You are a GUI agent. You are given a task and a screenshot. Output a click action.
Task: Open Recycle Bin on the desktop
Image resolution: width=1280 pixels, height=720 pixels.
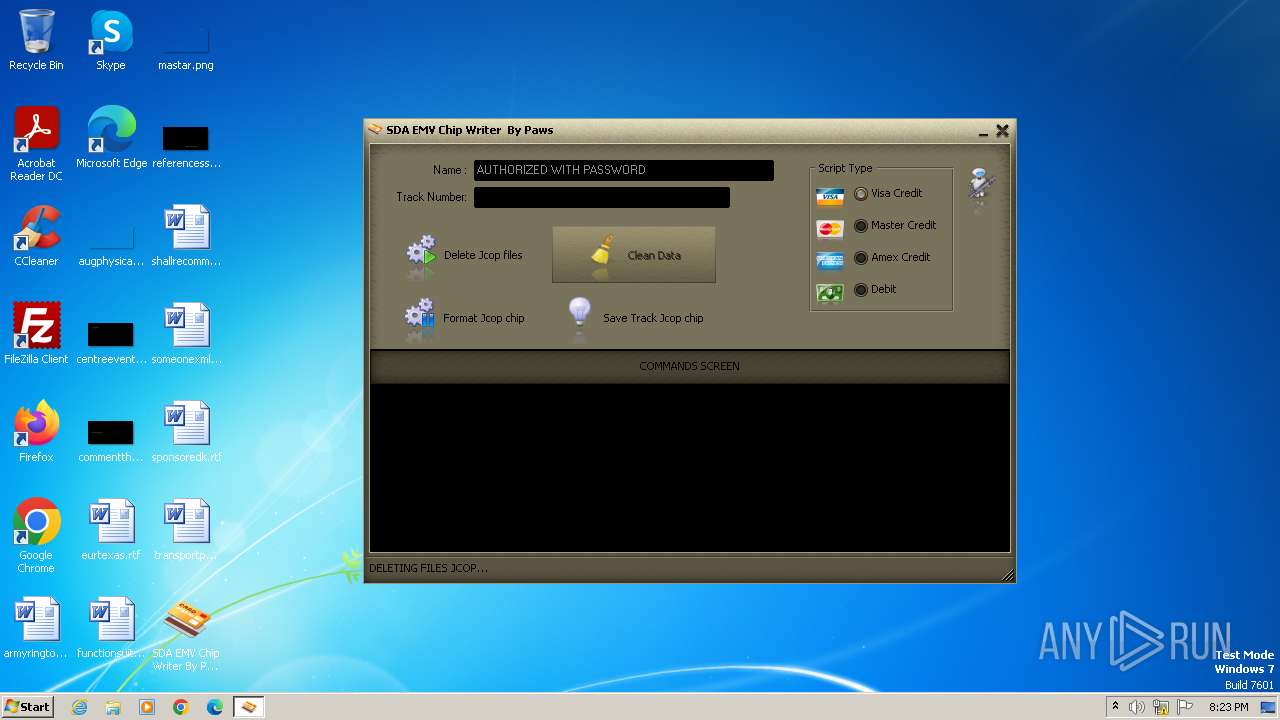coord(36,40)
